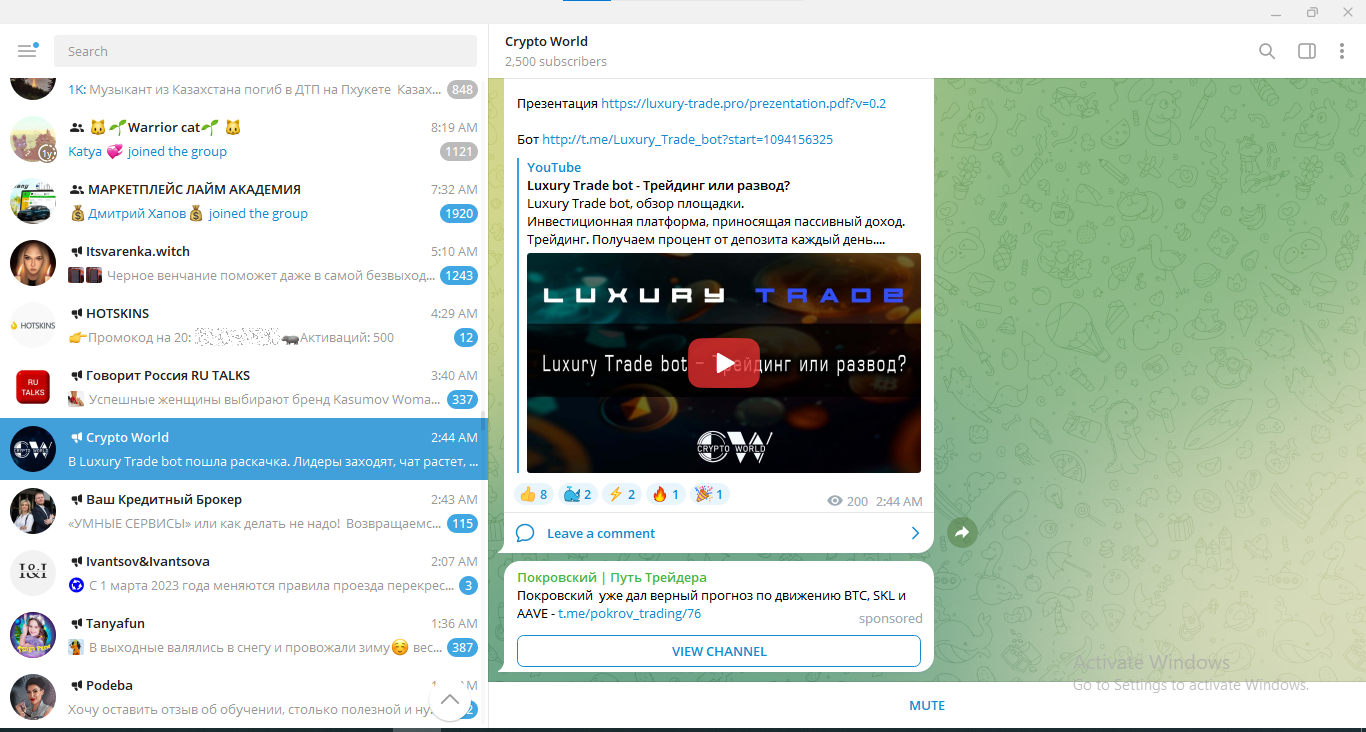Open Warrior cat group chat
The height and width of the screenshot is (732, 1366).
click(244, 139)
